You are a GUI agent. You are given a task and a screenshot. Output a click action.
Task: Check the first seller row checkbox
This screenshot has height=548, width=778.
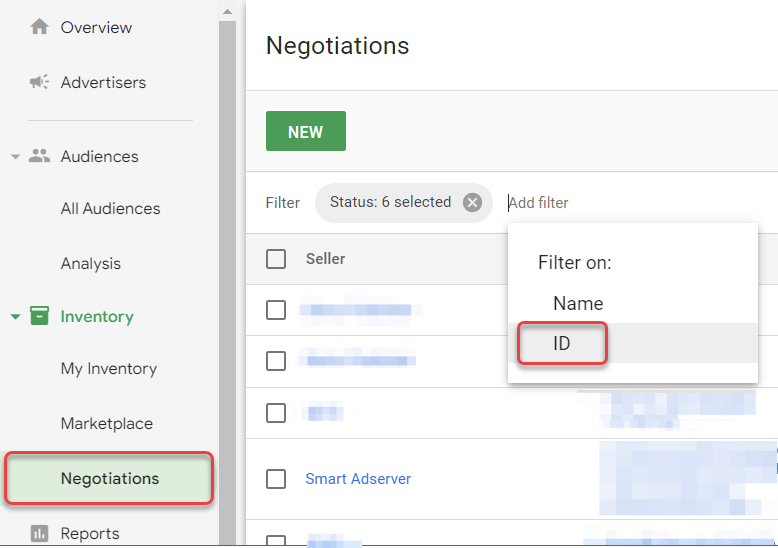[276, 310]
